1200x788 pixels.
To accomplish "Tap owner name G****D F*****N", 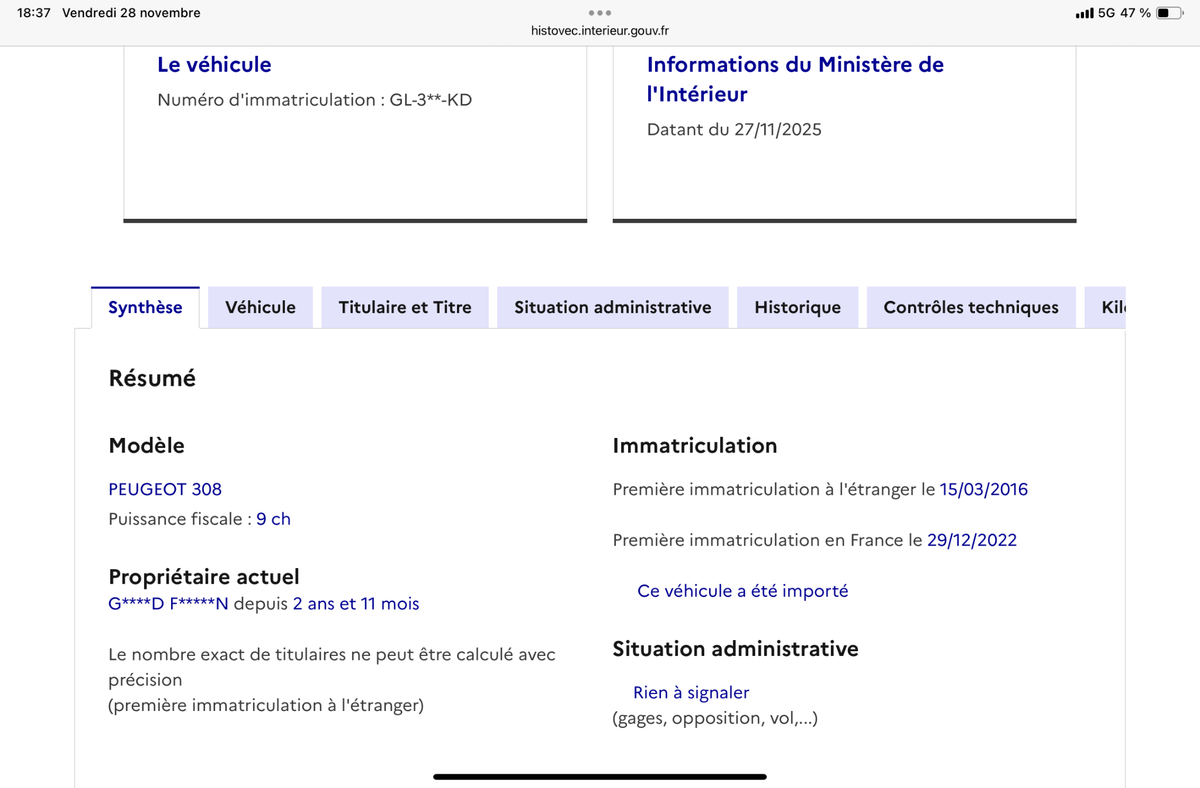I will tap(168, 604).
